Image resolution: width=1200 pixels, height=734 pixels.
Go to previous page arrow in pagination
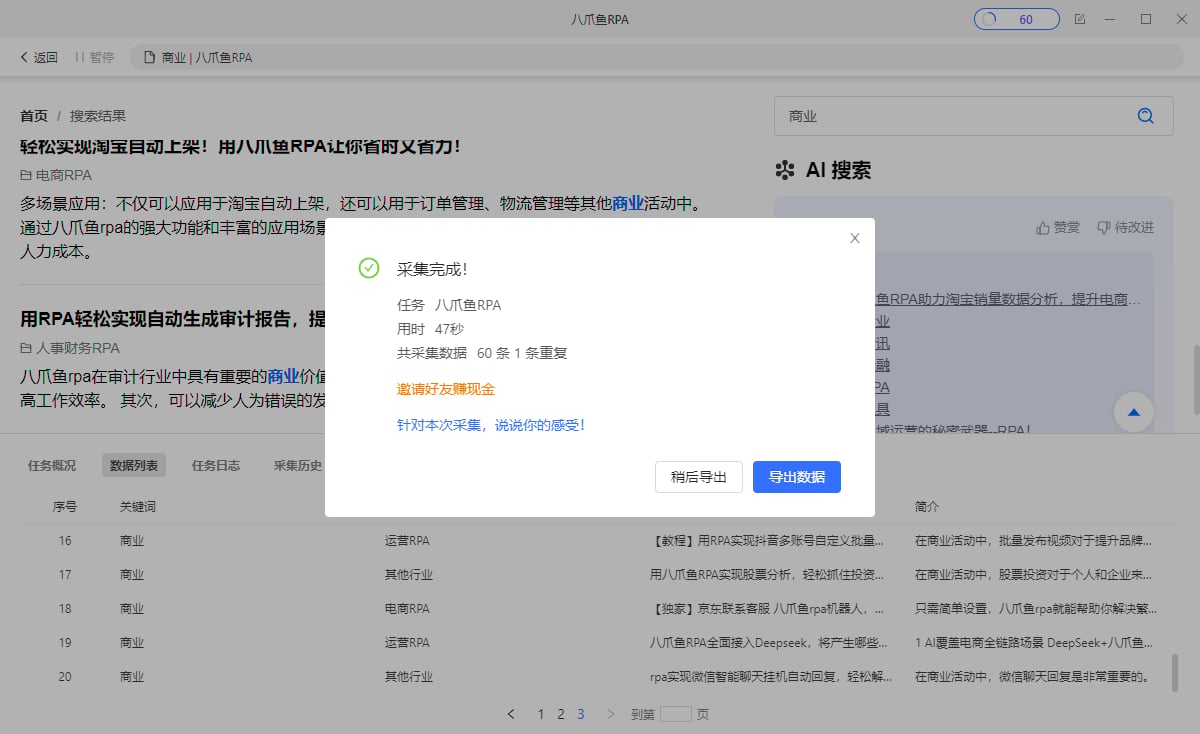click(511, 714)
